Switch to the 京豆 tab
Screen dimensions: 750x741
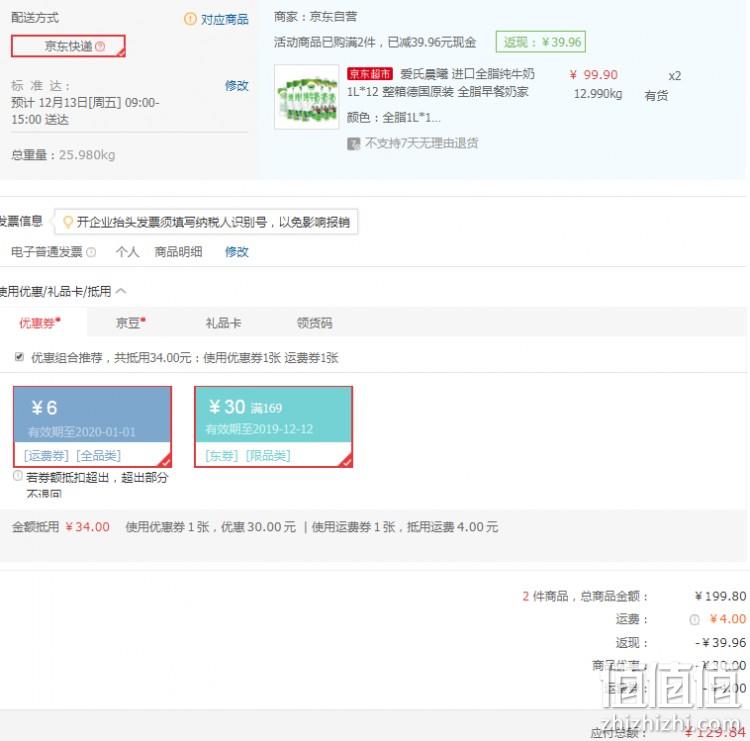(131, 323)
